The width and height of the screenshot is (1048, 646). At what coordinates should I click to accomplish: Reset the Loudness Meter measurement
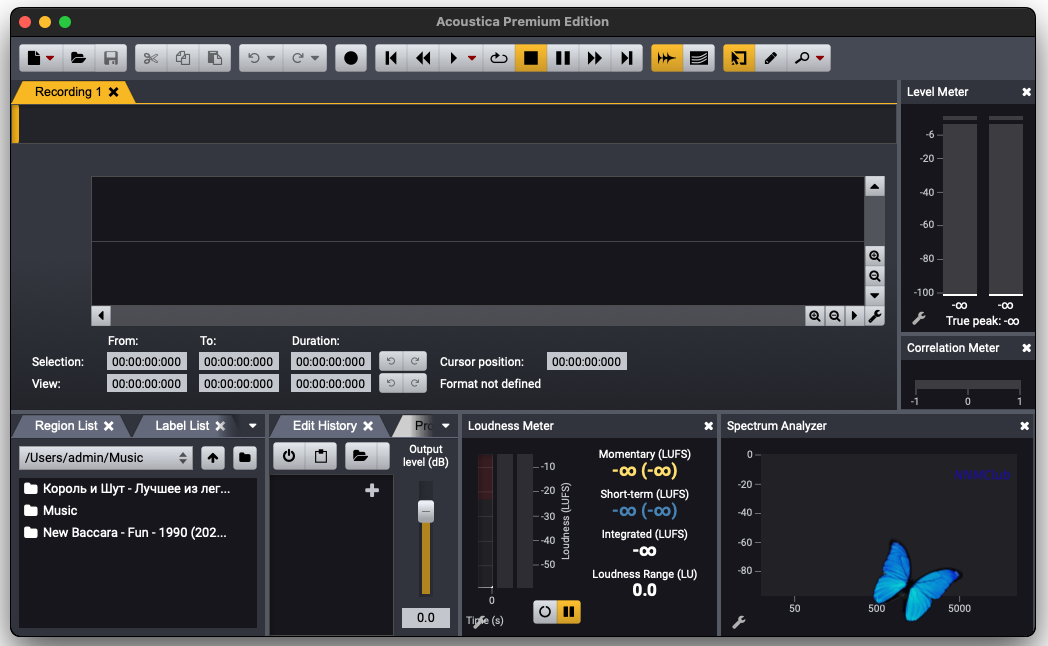[x=545, y=612]
